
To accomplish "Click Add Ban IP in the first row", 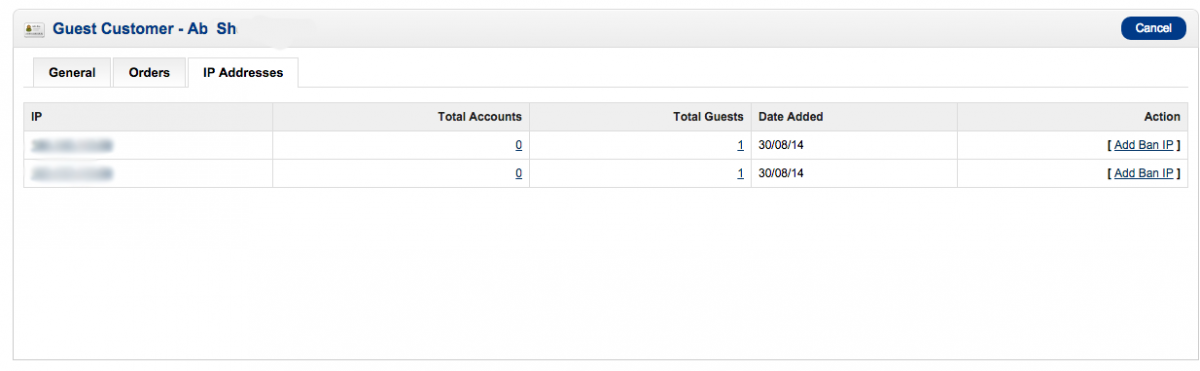I will (1143, 145).
